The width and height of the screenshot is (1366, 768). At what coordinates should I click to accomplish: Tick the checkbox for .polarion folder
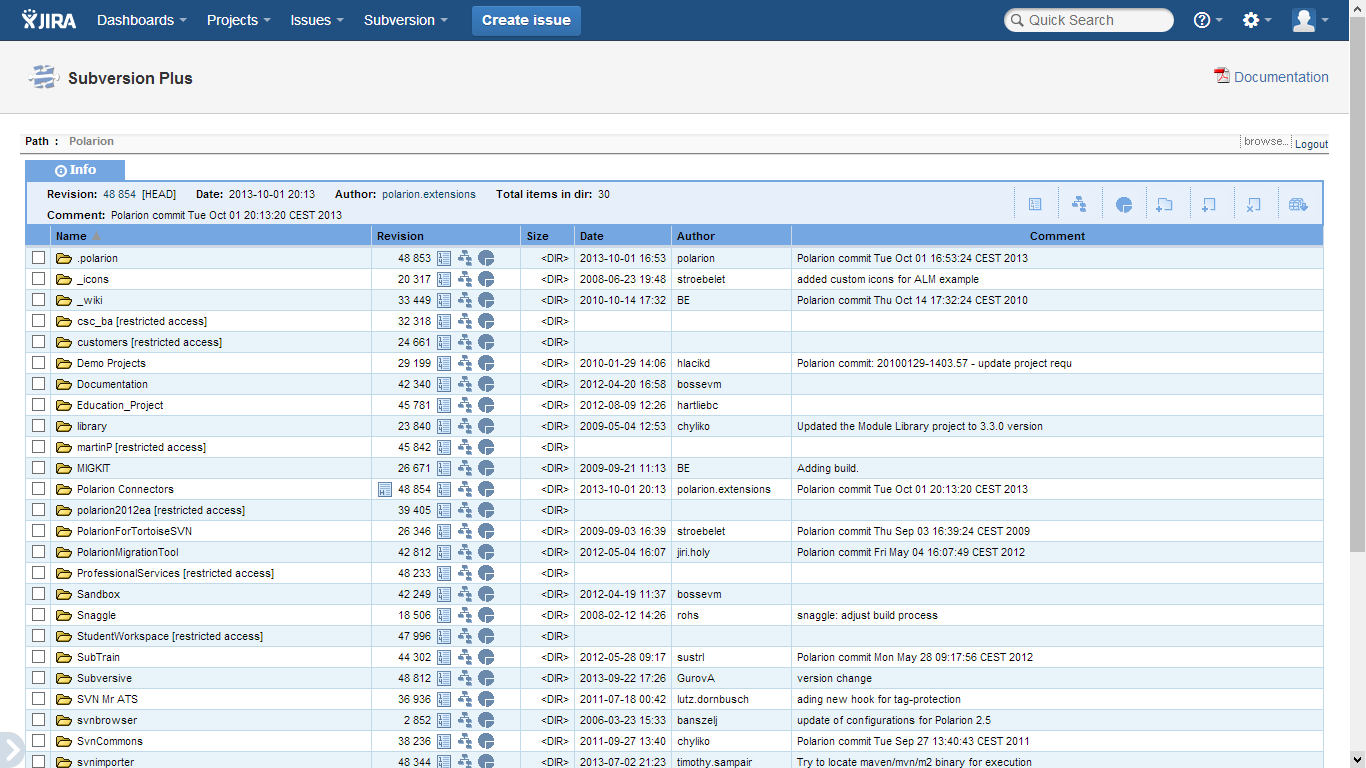click(x=39, y=258)
